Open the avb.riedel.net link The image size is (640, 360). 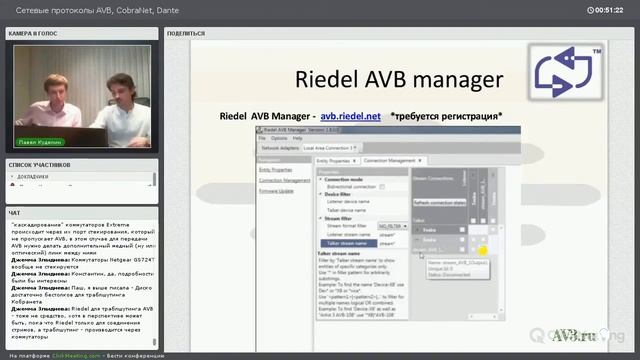[350, 116]
